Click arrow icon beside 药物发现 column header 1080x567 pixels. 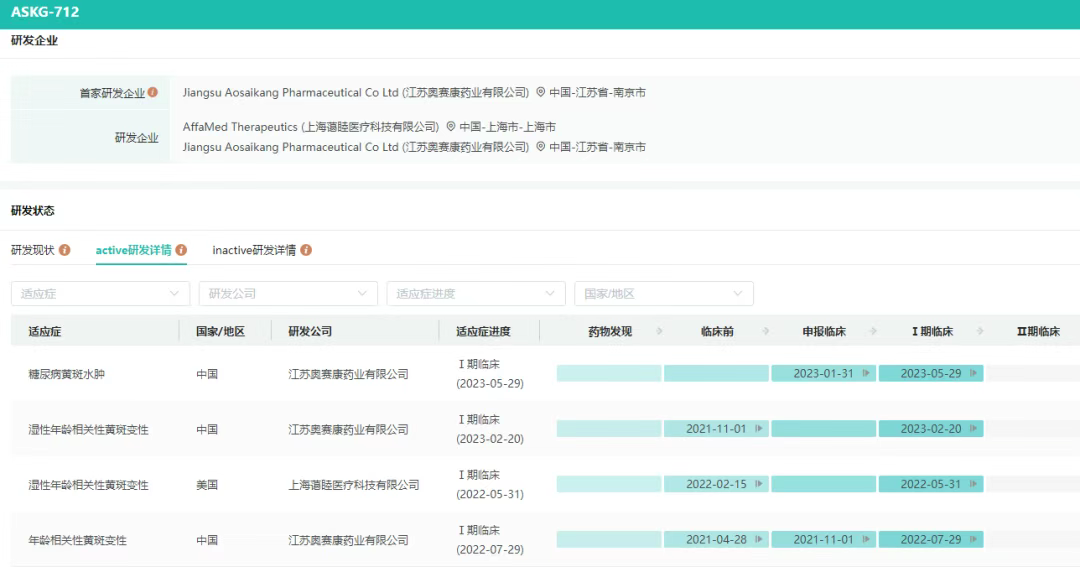[x=658, y=331]
